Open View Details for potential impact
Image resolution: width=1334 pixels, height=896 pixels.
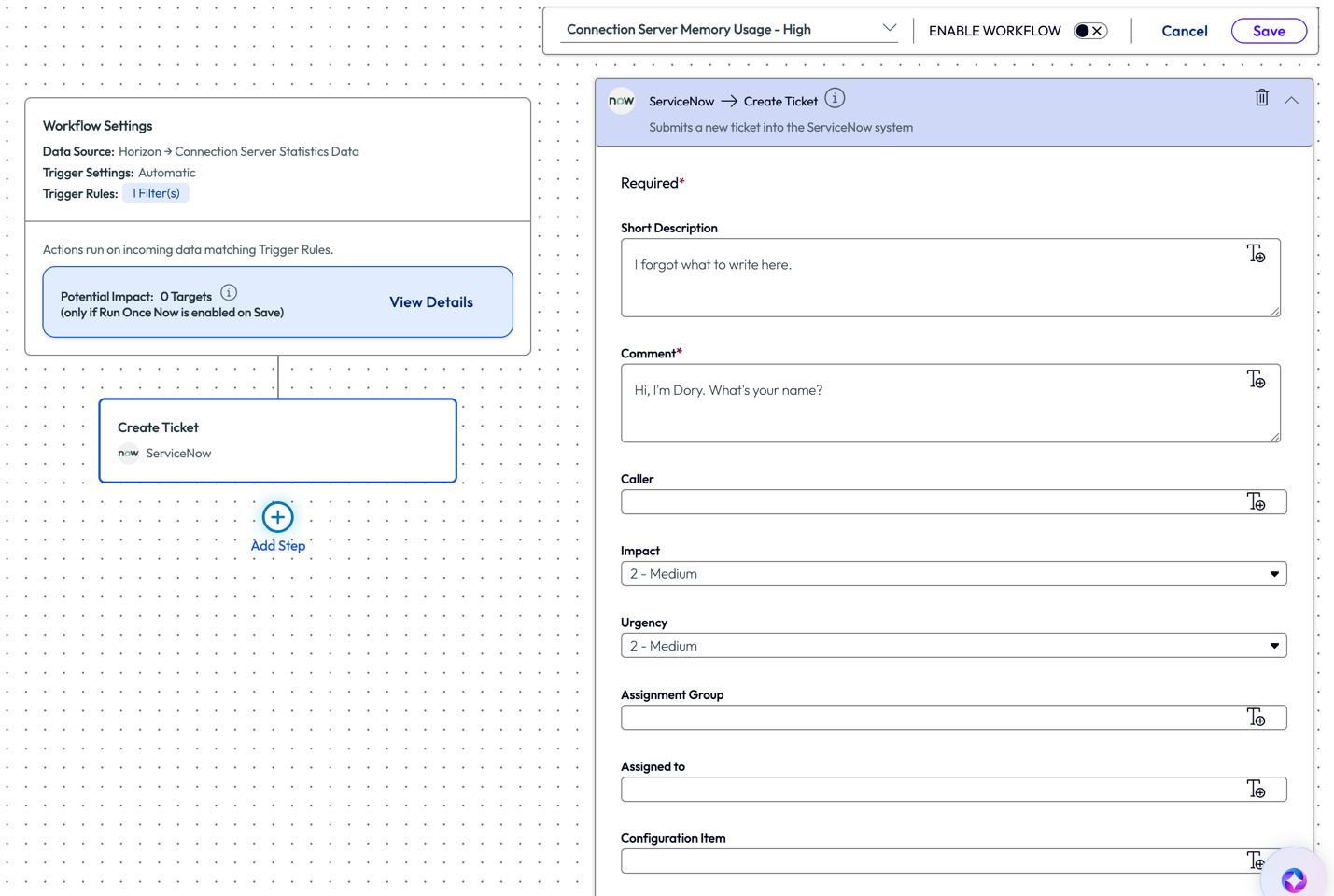coord(430,302)
